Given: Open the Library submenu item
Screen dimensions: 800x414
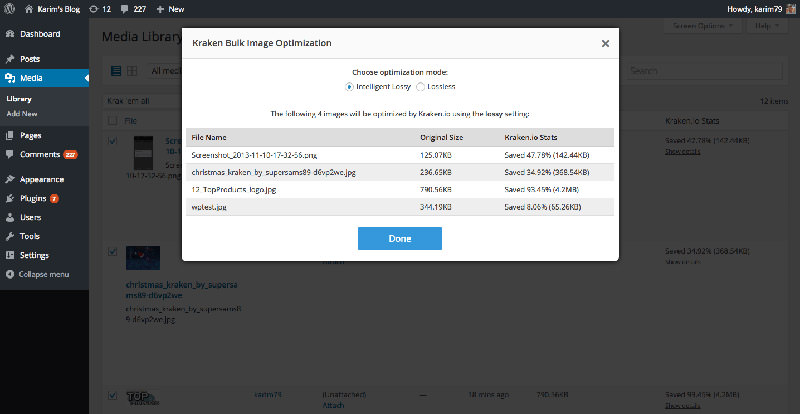Looking at the screenshot, I should (x=19, y=99).
